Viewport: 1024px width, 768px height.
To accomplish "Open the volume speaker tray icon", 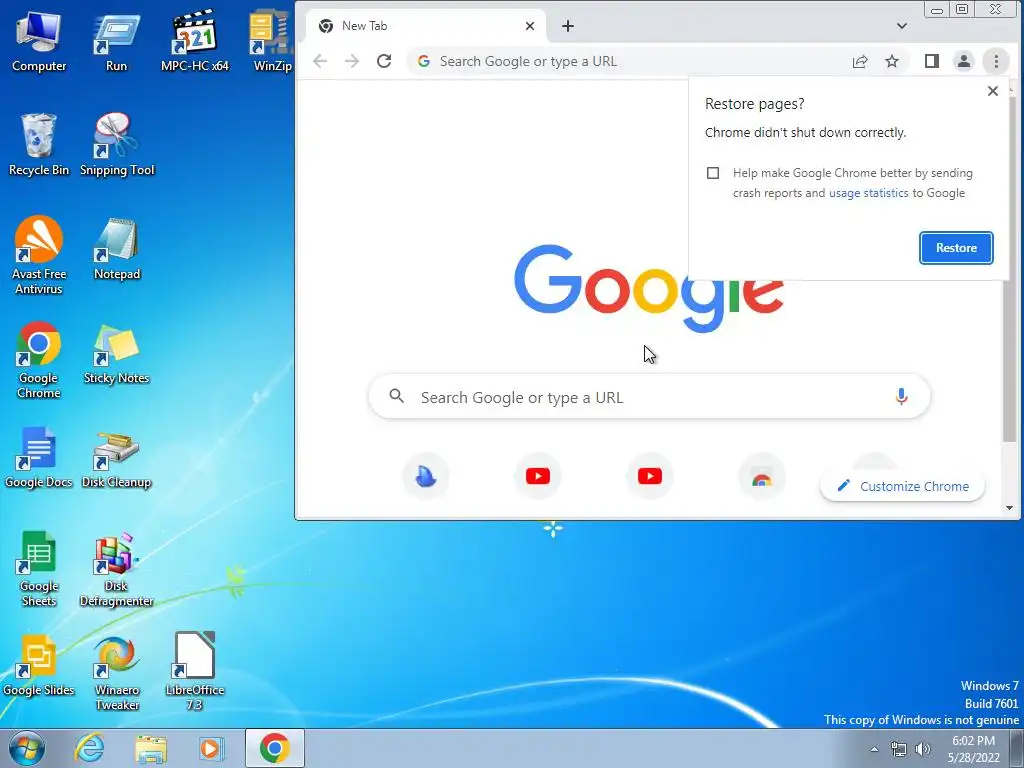I will click(923, 749).
